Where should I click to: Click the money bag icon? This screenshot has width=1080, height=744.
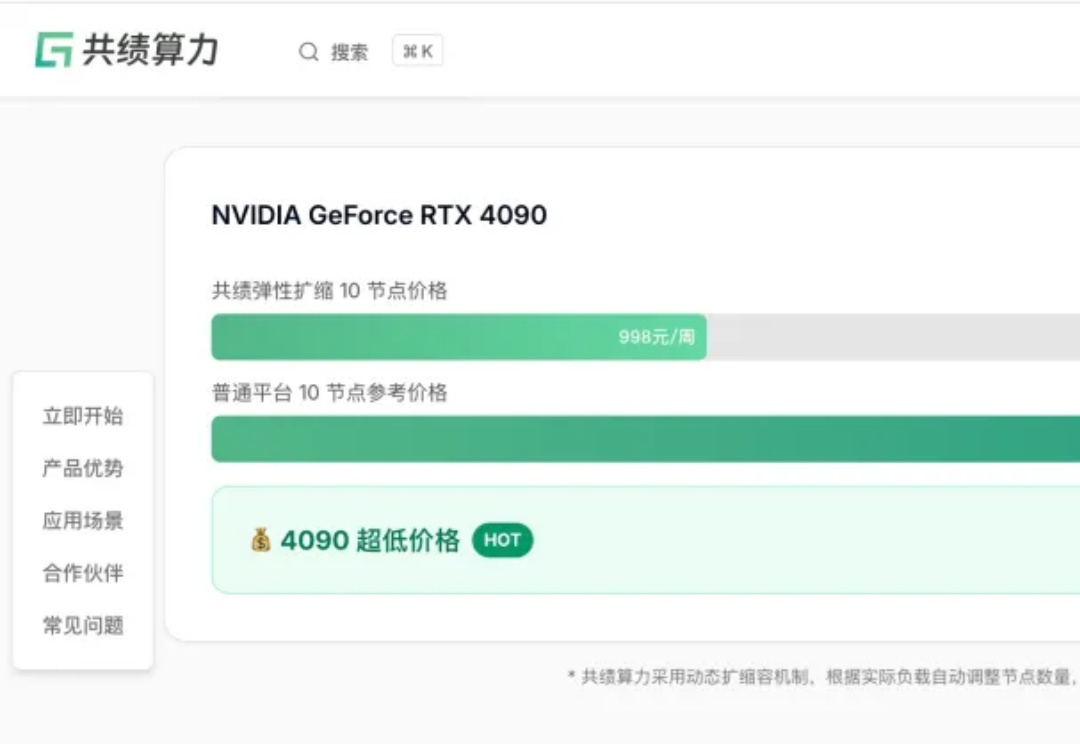click(260, 540)
